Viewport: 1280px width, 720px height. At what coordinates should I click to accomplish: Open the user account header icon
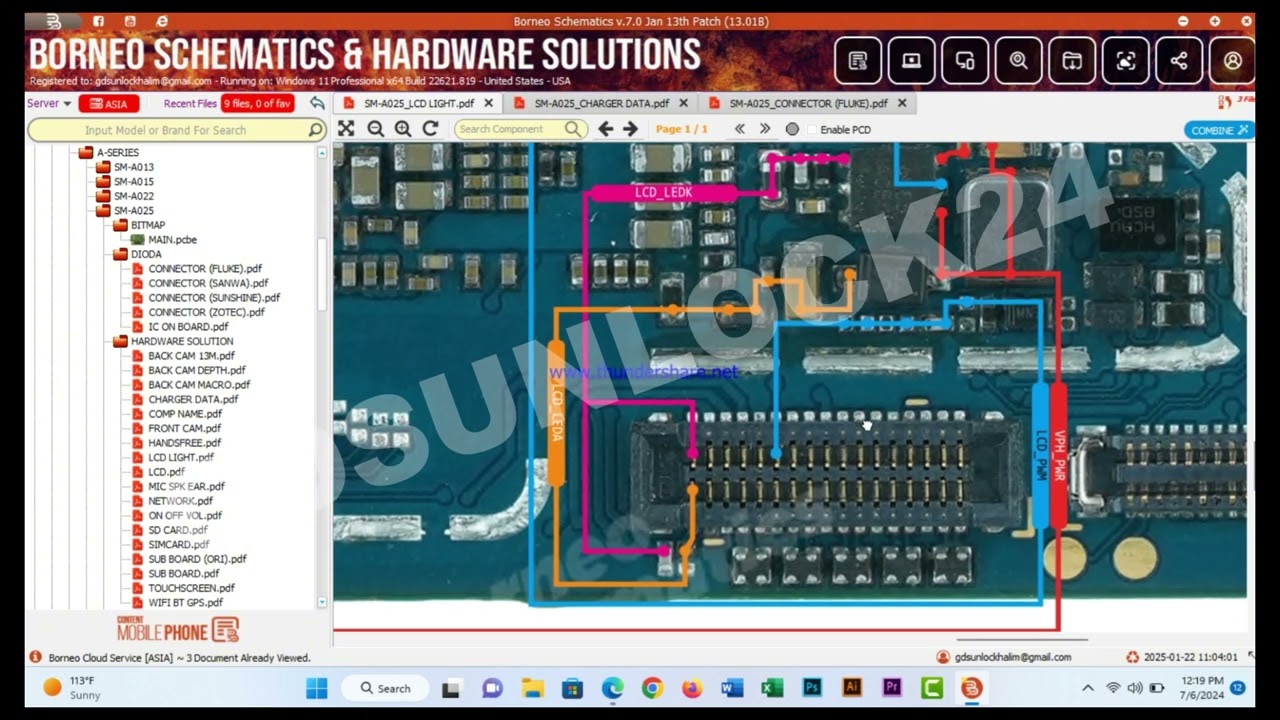pos(1232,61)
